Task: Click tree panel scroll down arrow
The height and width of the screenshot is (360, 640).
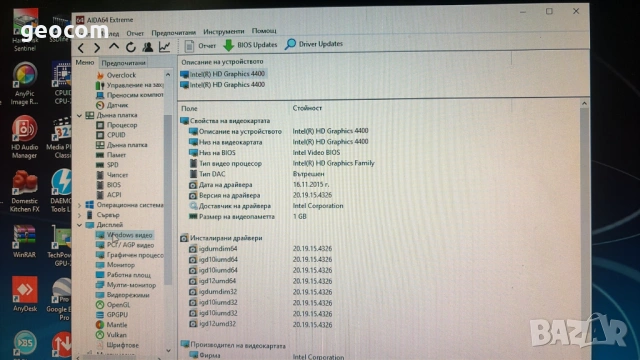Action: tap(168, 351)
